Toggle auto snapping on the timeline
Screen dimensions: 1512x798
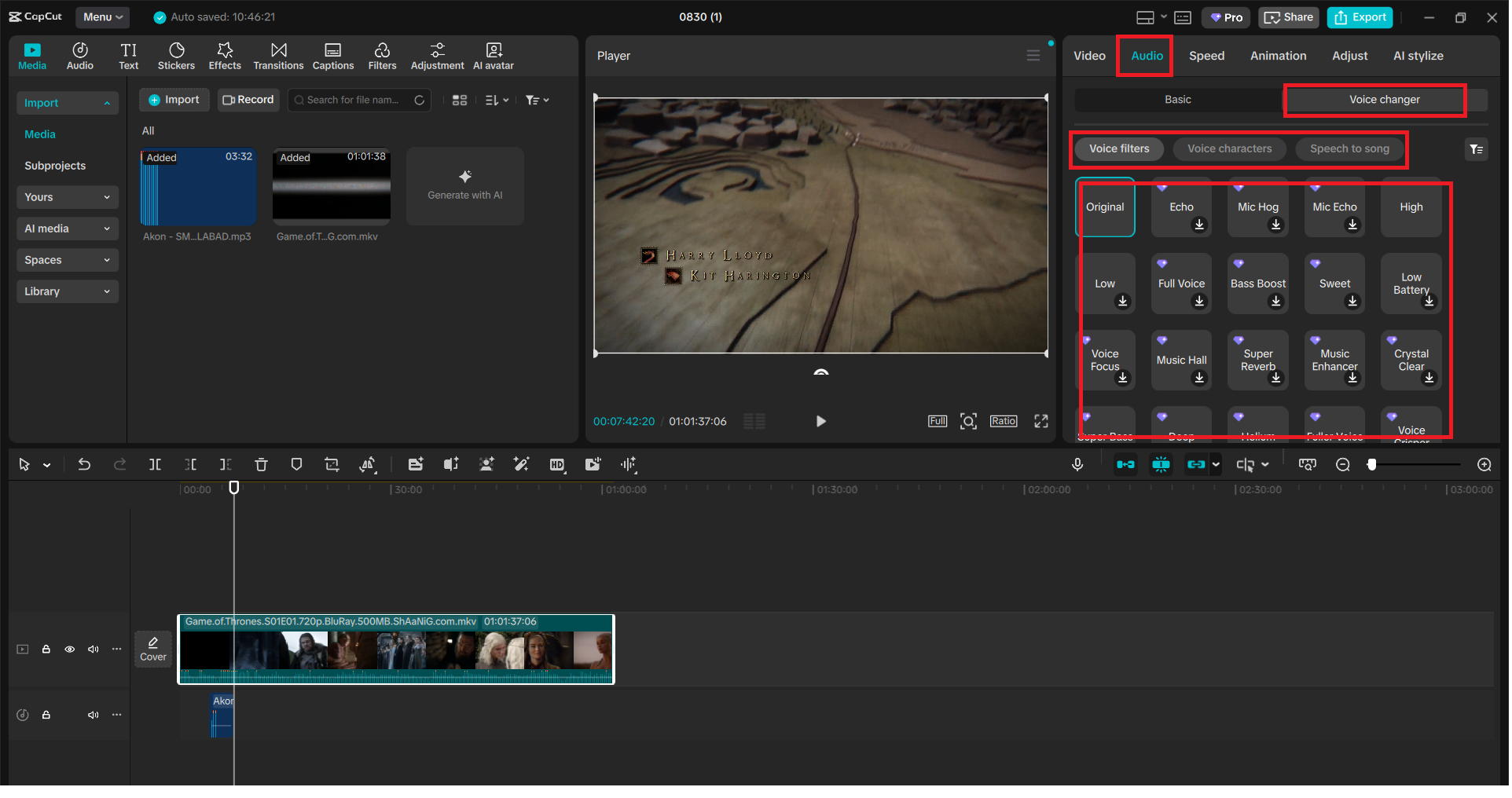1161,465
